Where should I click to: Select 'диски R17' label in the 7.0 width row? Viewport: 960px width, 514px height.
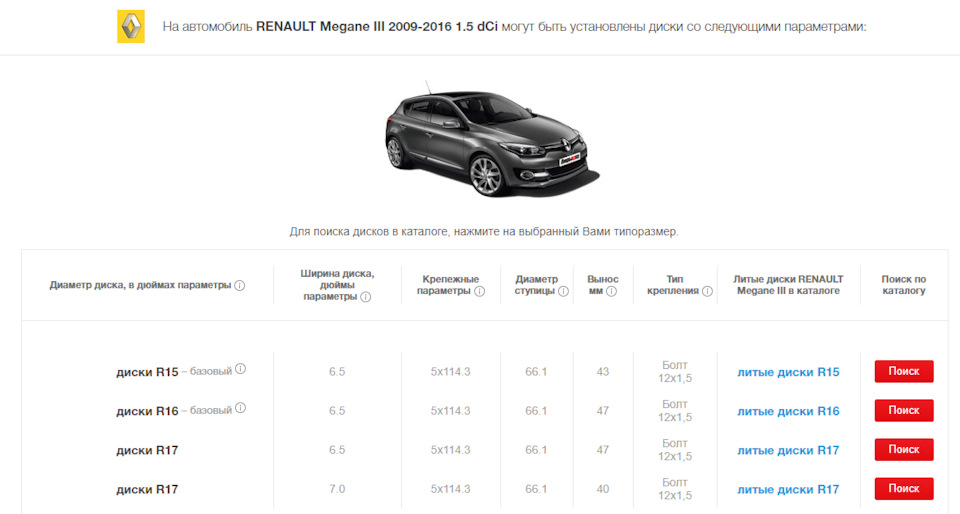tap(147, 490)
